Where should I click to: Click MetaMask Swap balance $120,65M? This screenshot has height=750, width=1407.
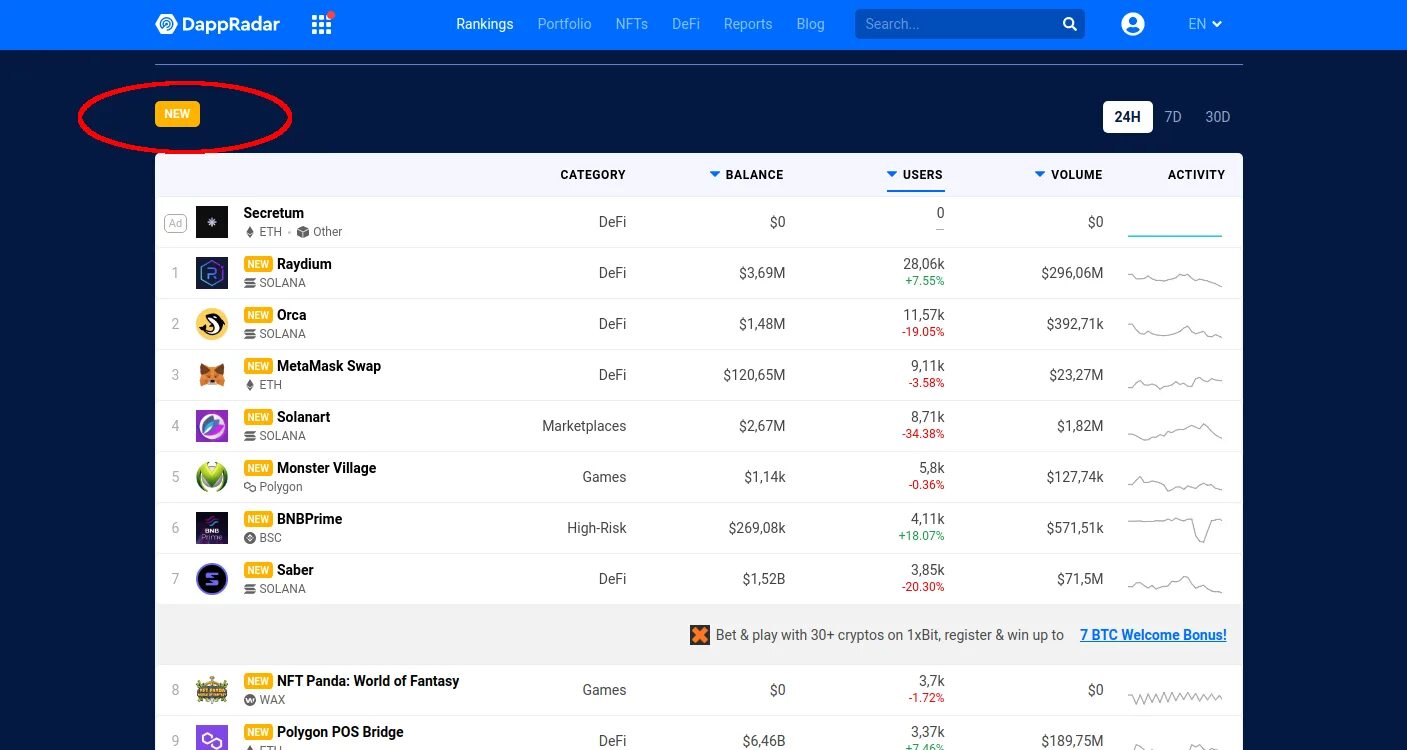(755, 375)
